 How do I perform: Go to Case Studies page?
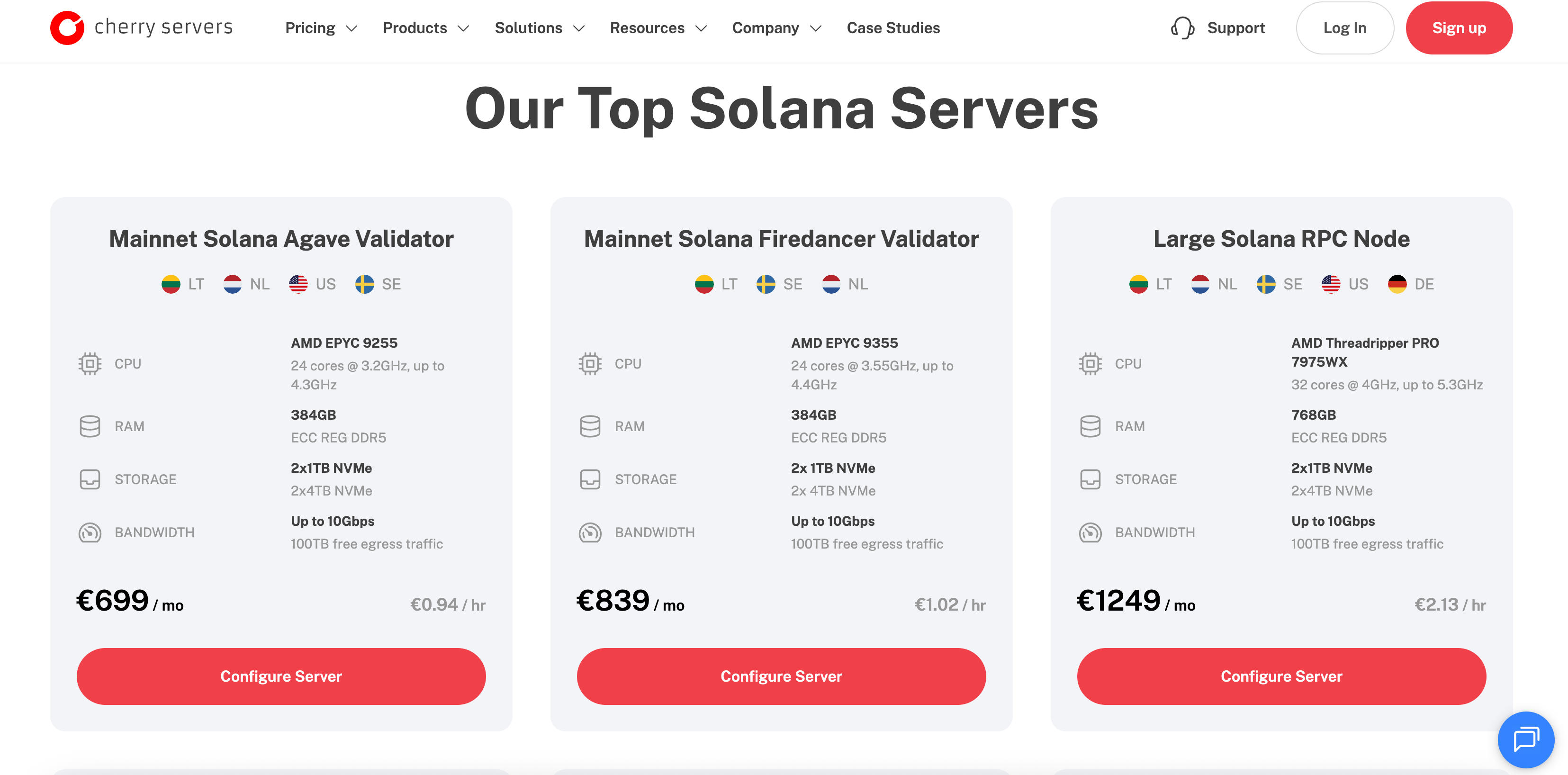tap(893, 28)
